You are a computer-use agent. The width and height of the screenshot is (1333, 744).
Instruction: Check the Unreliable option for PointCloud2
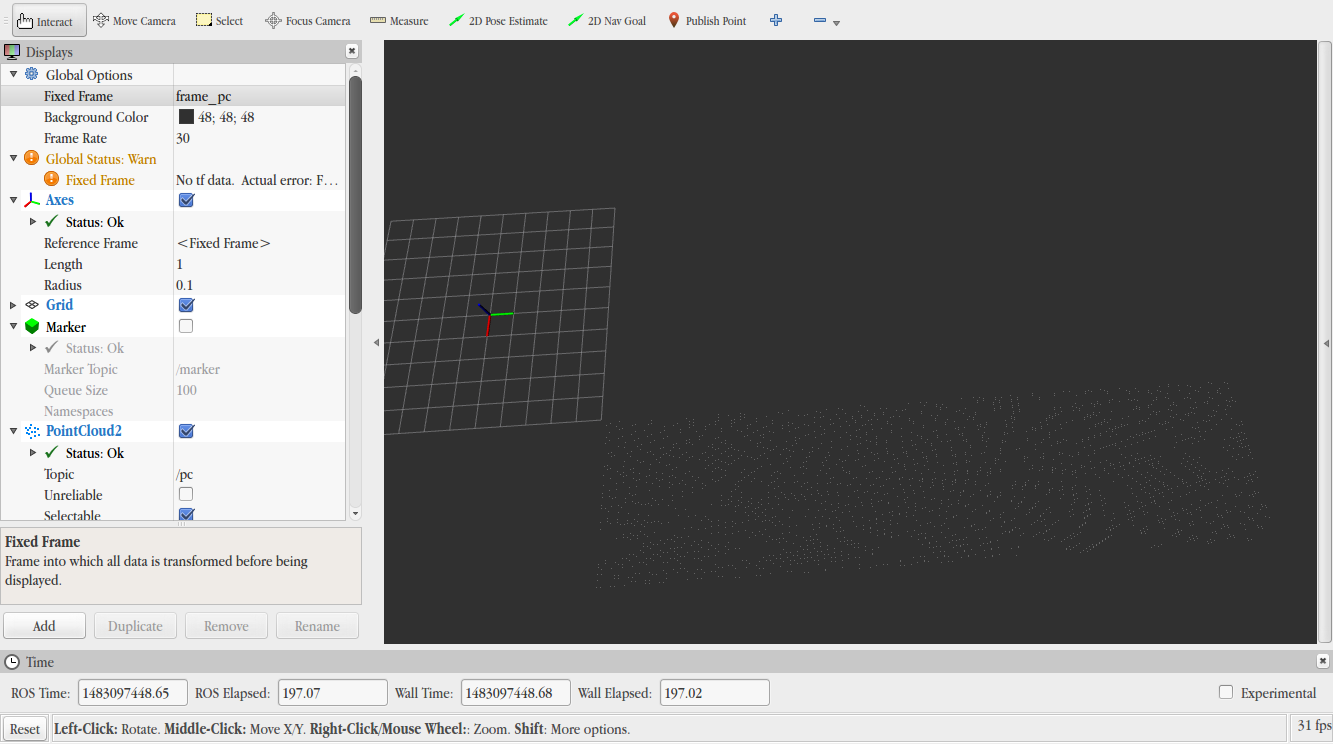pos(186,494)
